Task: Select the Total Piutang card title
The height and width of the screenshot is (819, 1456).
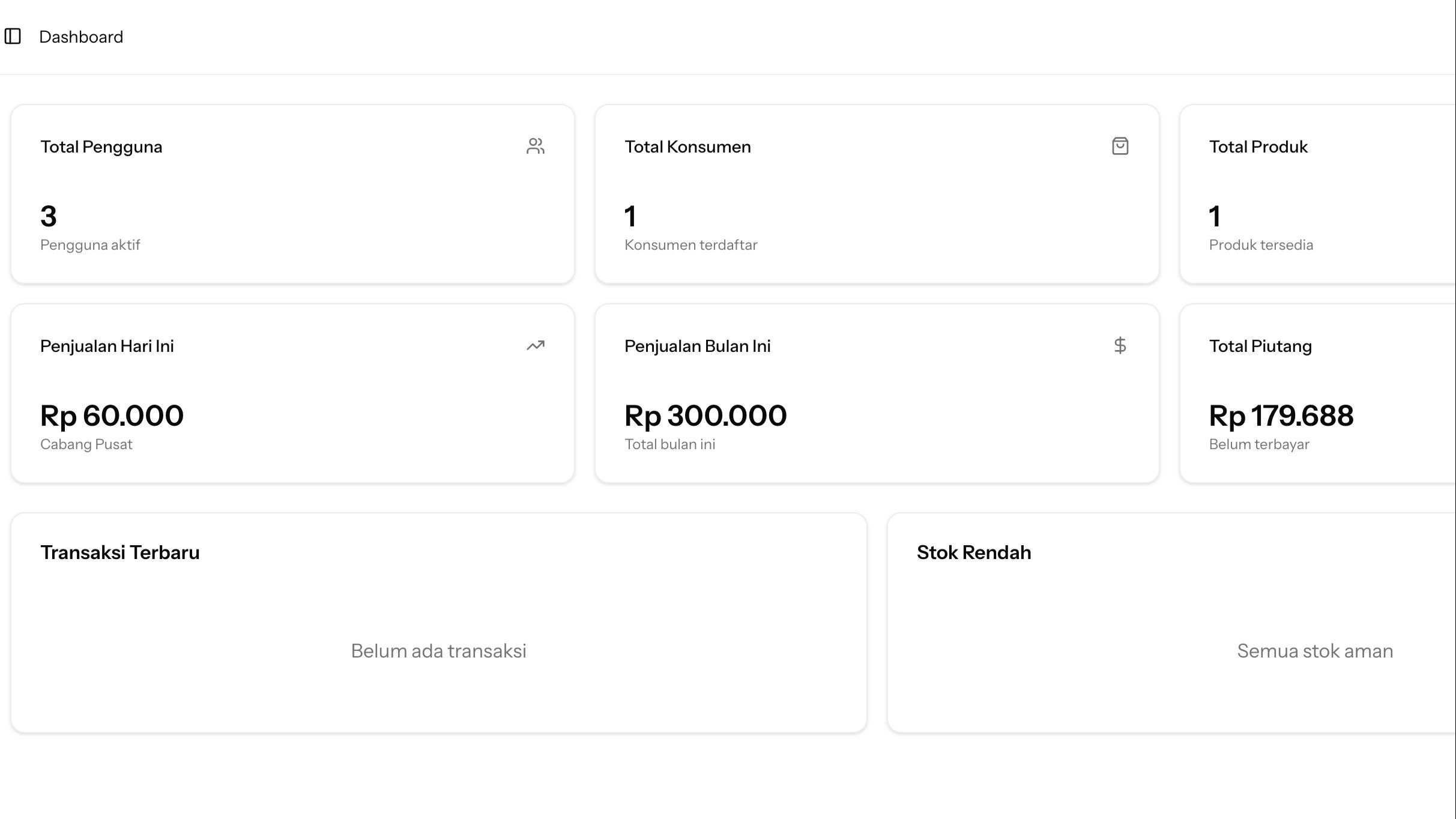Action: pyautogui.click(x=1260, y=346)
